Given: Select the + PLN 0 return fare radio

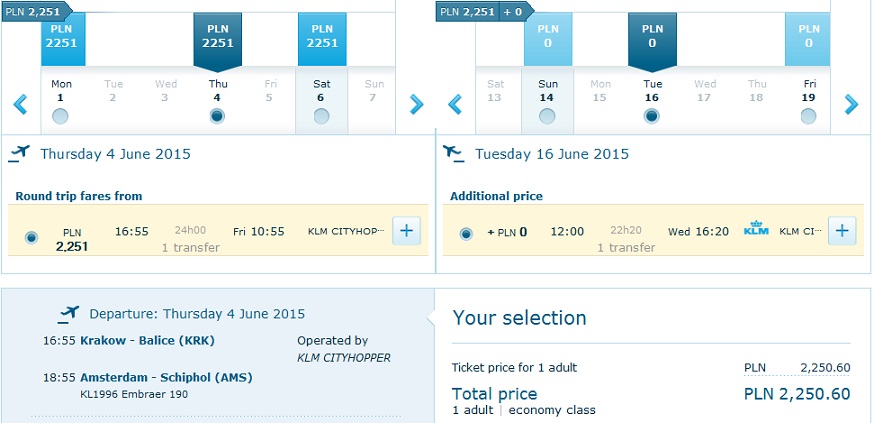Looking at the screenshot, I should pos(466,234).
